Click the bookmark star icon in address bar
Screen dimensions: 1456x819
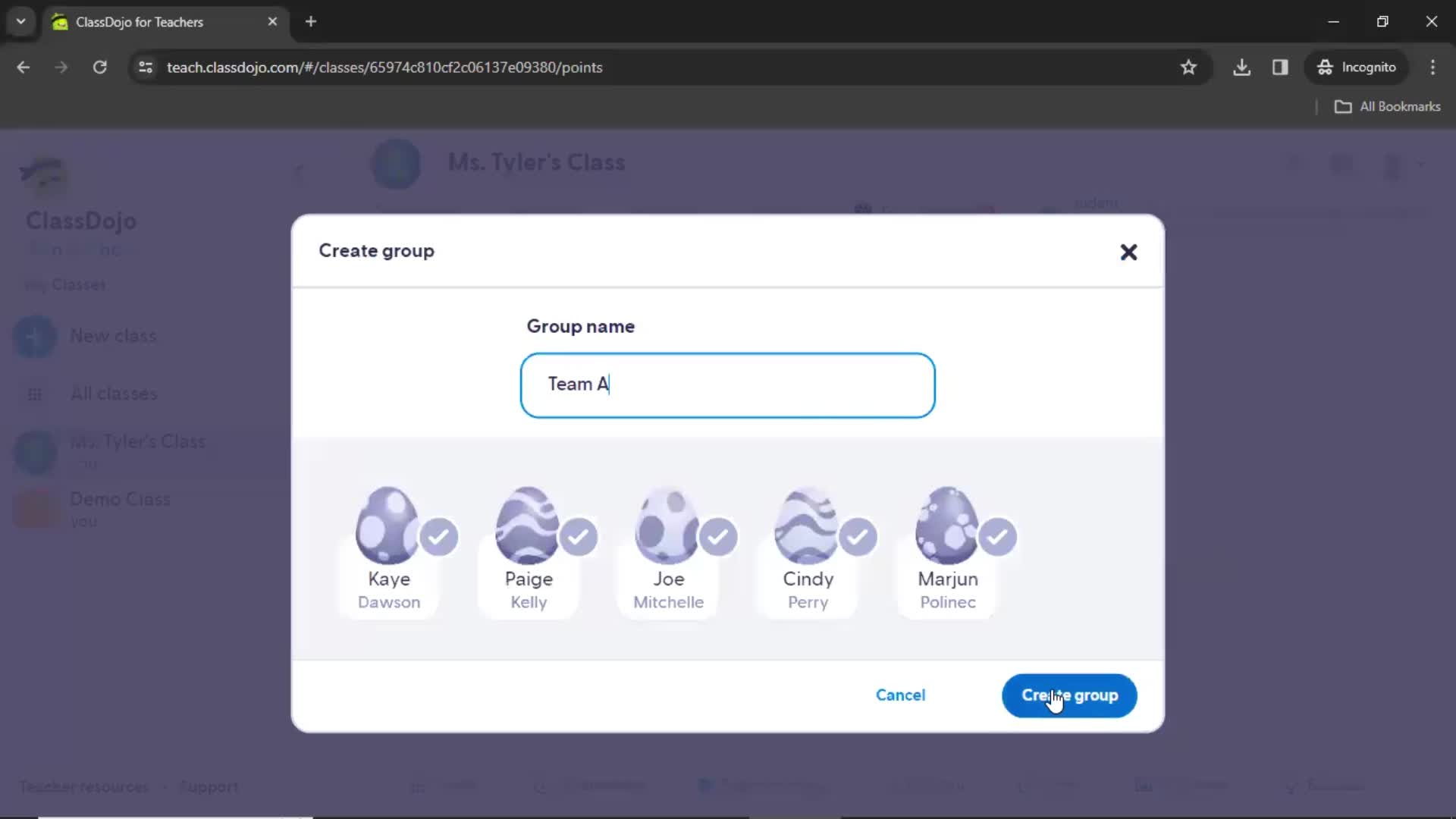[x=1189, y=67]
